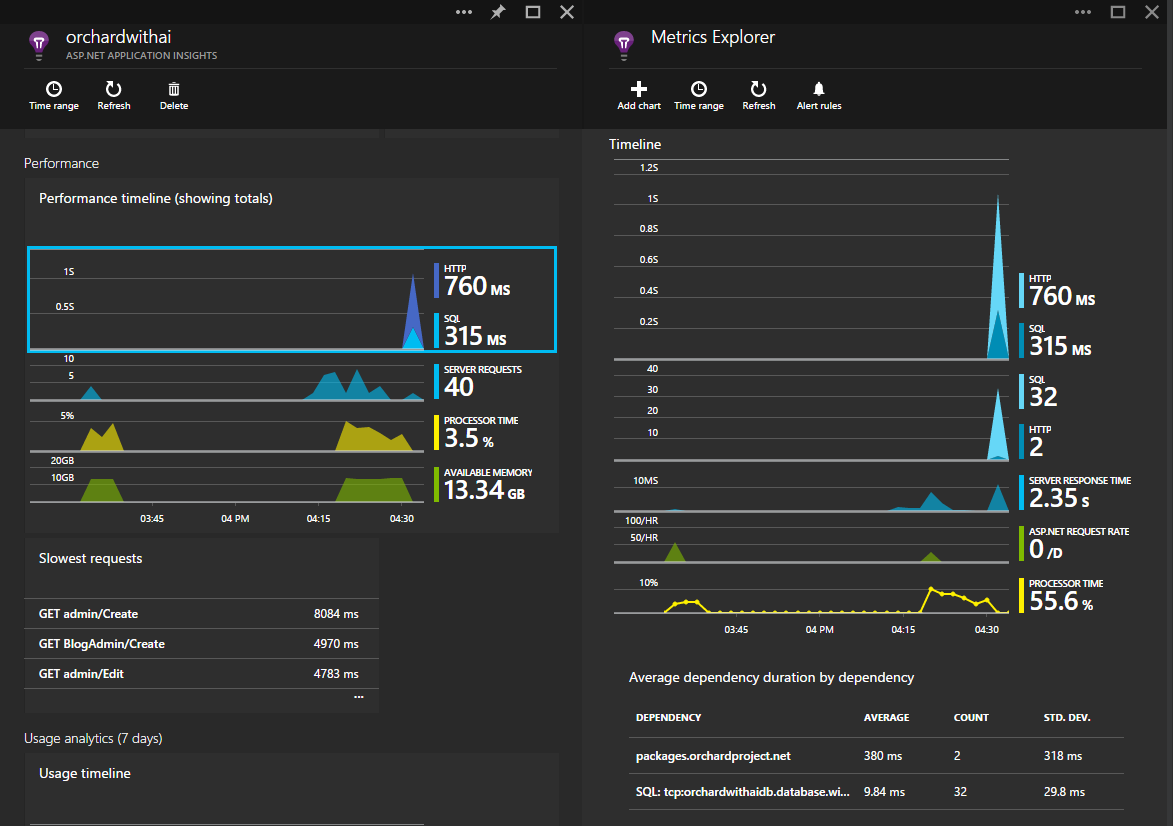Click the 380 ms average cell
The height and width of the screenshot is (826, 1173).
(x=883, y=756)
